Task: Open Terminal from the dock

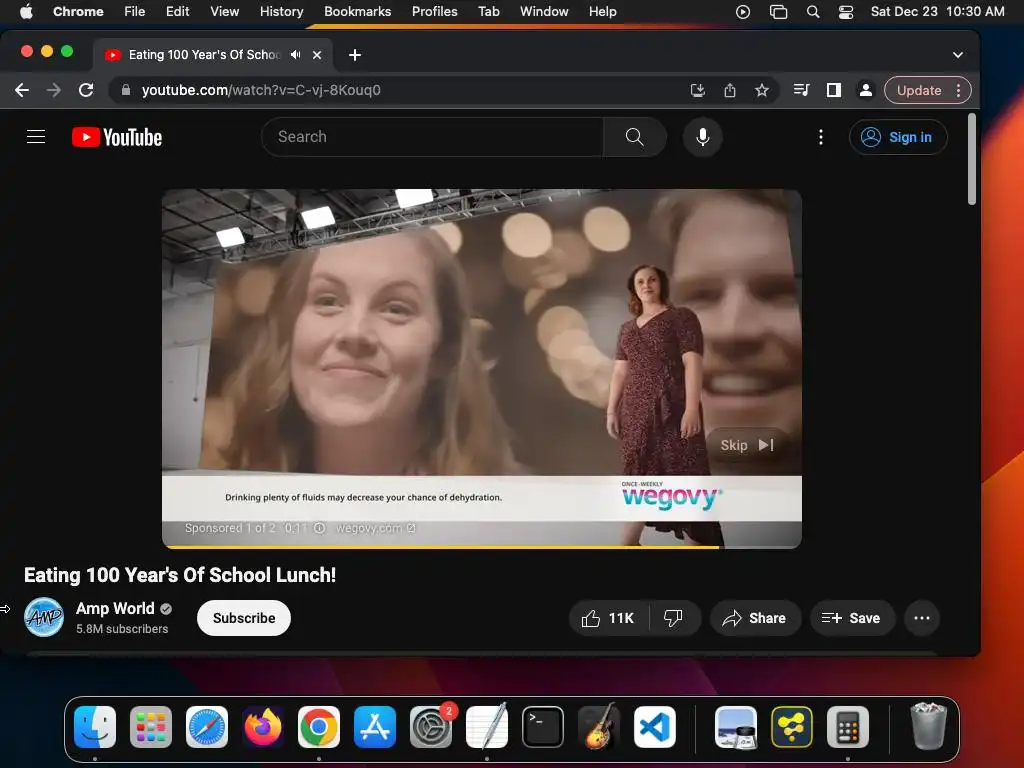Action: [x=543, y=727]
